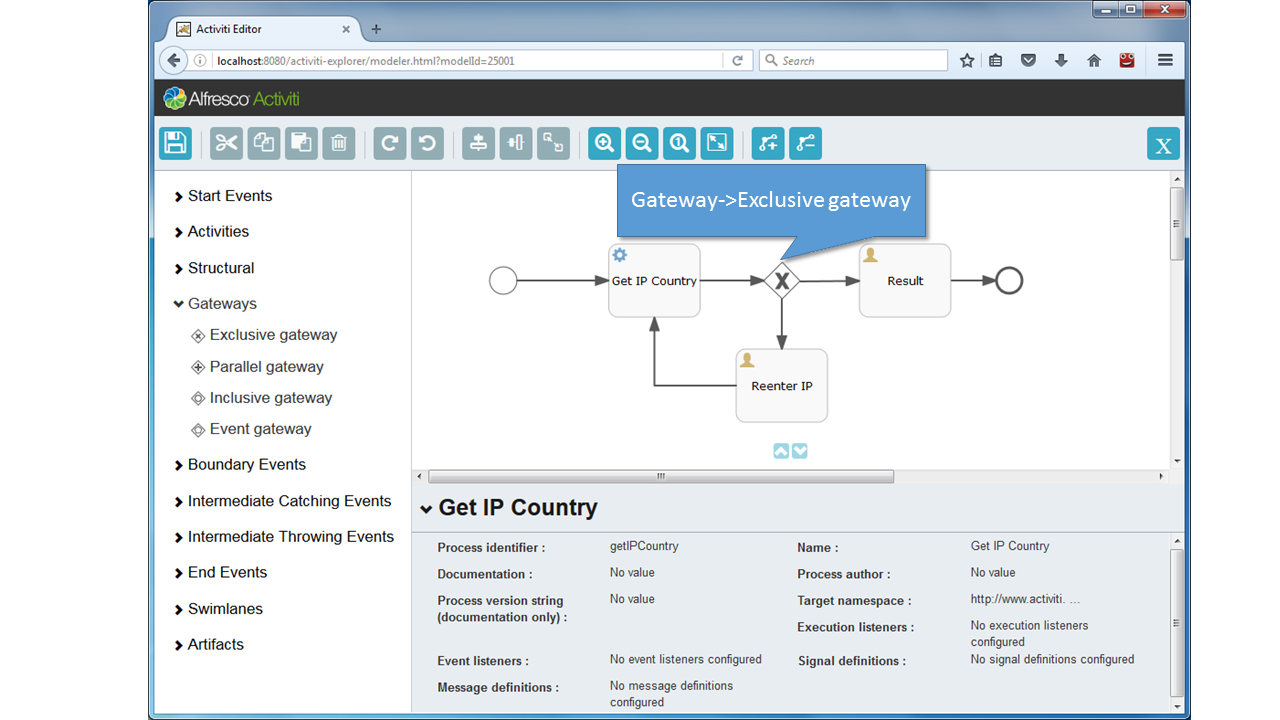Zoom out of the canvas
Viewport: 1280px width, 720px height.
pos(642,143)
